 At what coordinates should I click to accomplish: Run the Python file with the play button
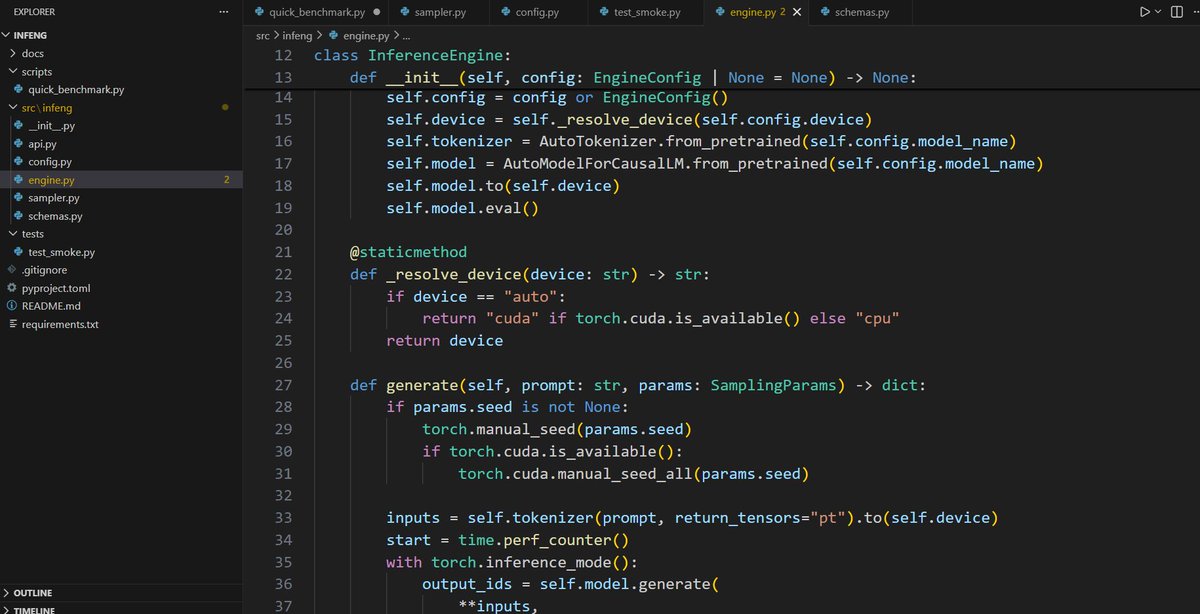[x=1144, y=12]
